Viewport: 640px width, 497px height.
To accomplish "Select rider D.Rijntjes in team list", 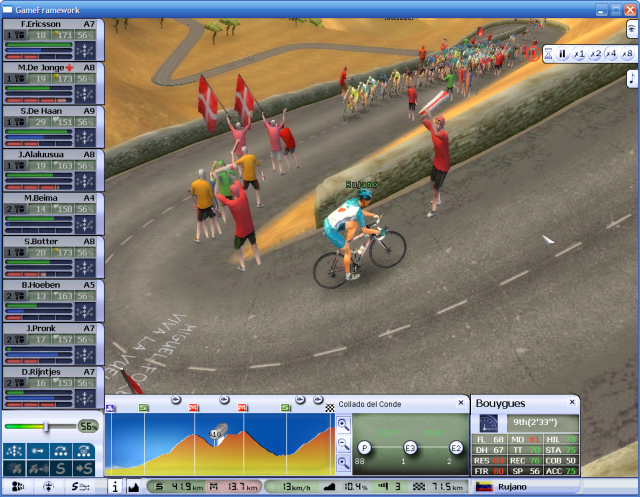I will [x=51, y=372].
